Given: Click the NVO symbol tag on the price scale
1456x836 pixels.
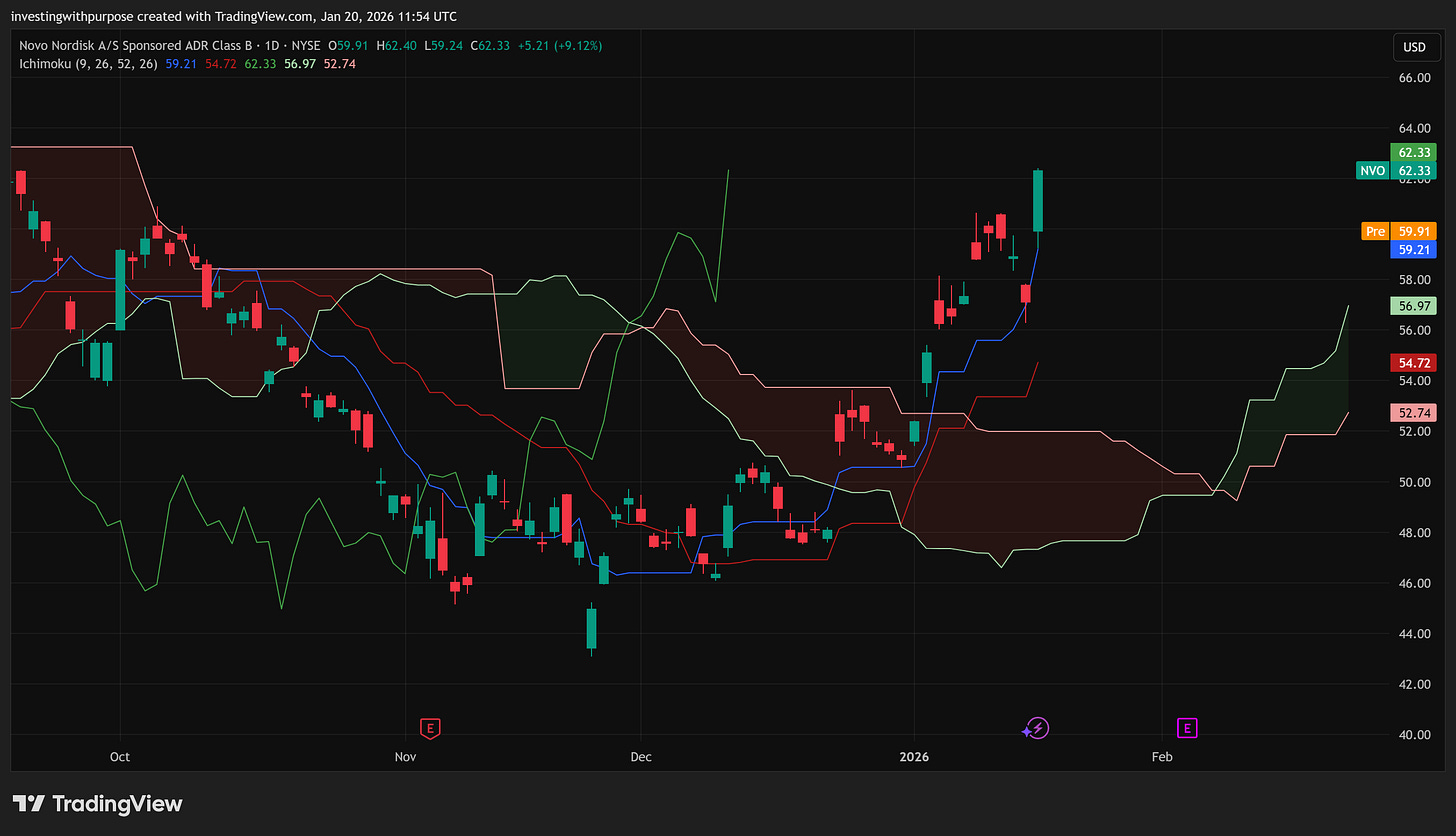Looking at the screenshot, I should pos(1373,171).
